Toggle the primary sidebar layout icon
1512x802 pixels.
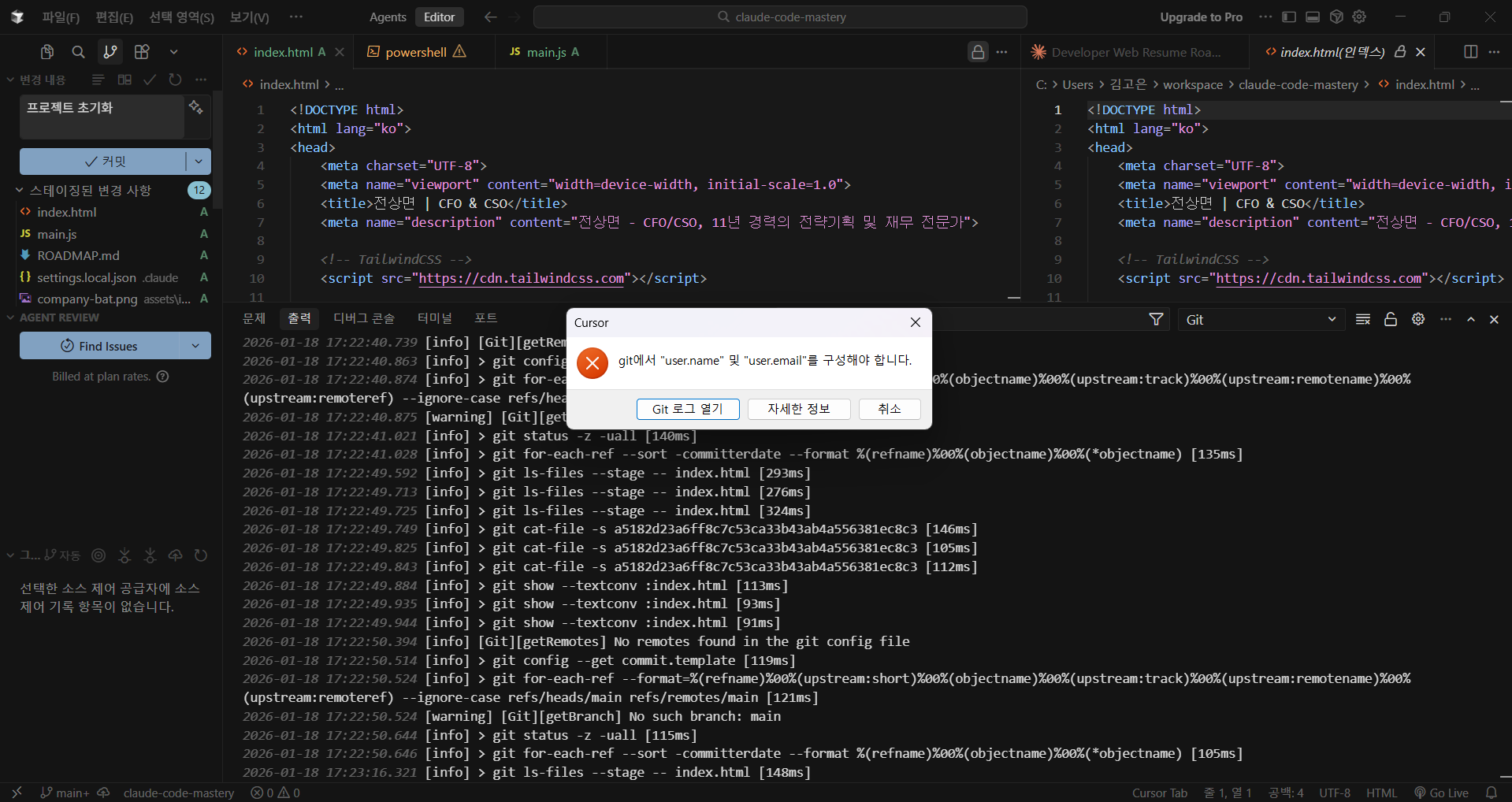(x=1289, y=17)
